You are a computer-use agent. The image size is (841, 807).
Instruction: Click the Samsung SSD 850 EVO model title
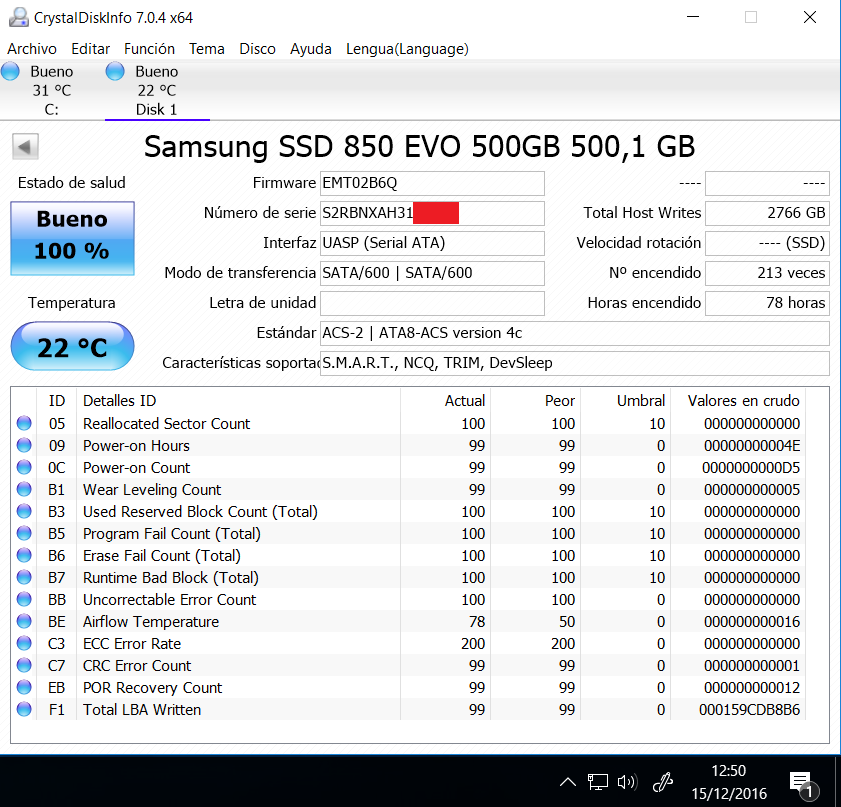pyautogui.click(x=419, y=146)
